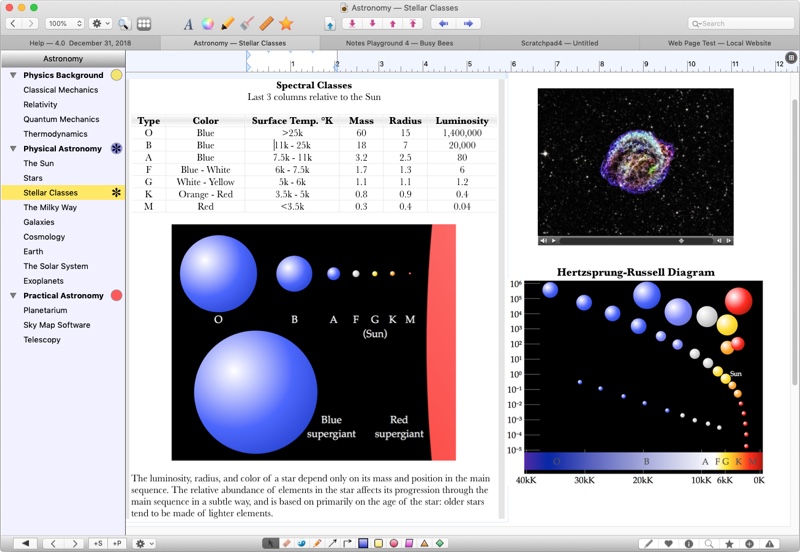Toggle the grid view button in the toolbar
The image size is (800, 552).
point(144,23)
